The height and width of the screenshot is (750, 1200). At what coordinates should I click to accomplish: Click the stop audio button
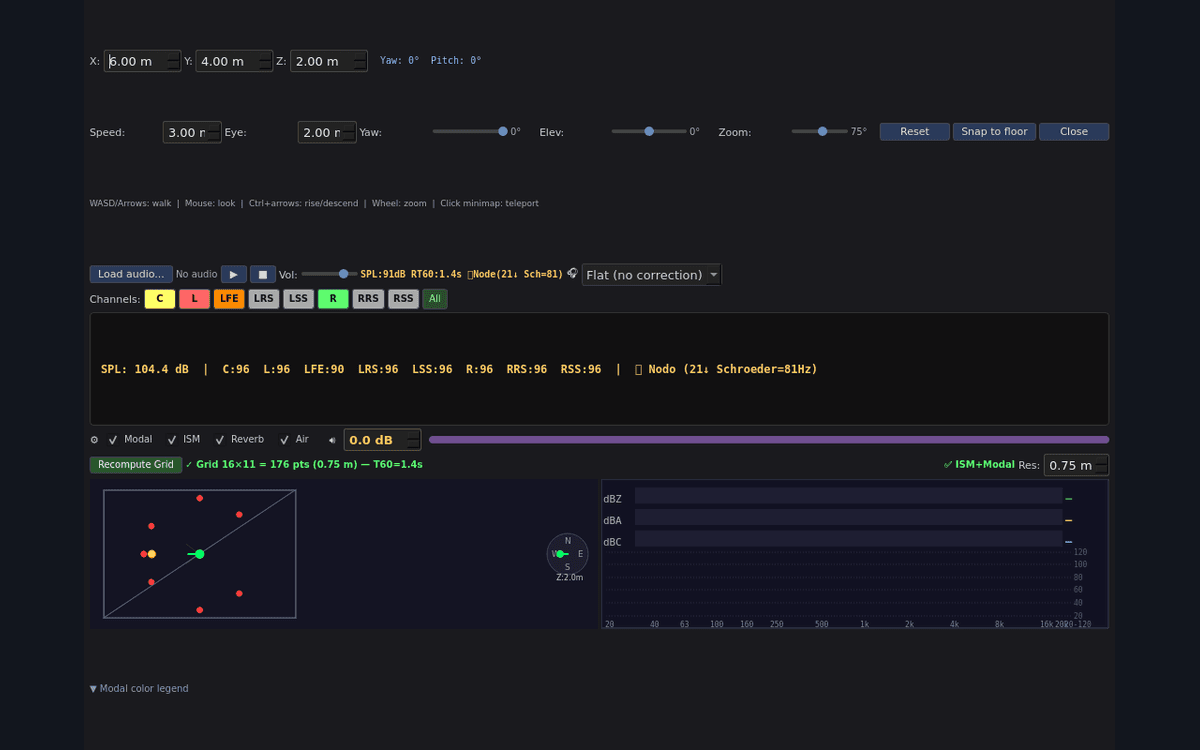[x=263, y=274]
